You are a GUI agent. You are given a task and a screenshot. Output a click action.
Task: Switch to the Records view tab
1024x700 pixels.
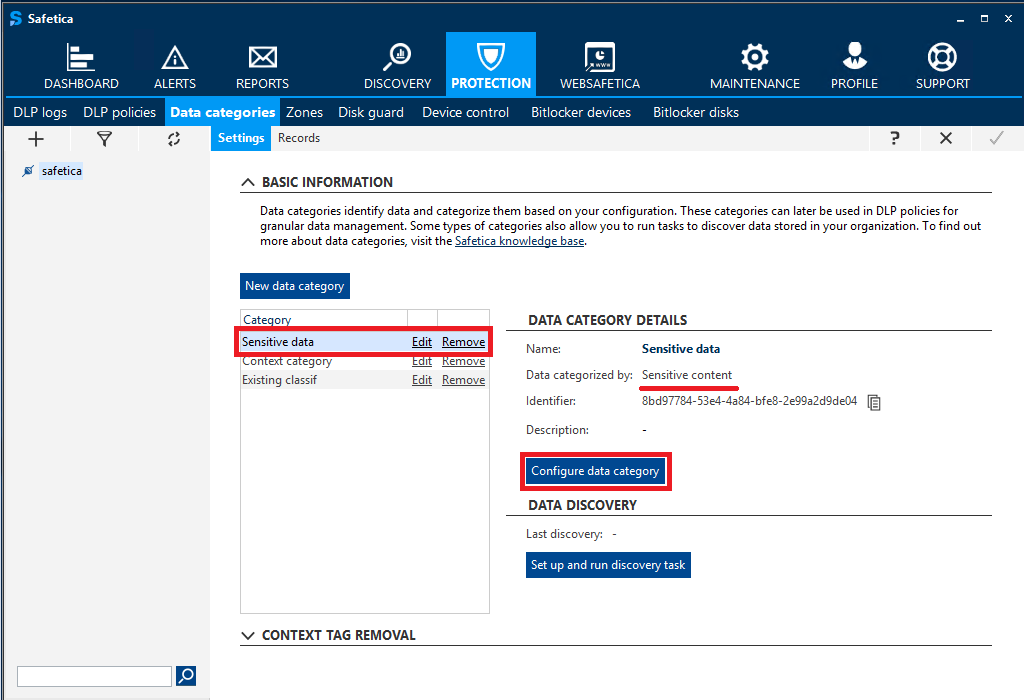[299, 138]
